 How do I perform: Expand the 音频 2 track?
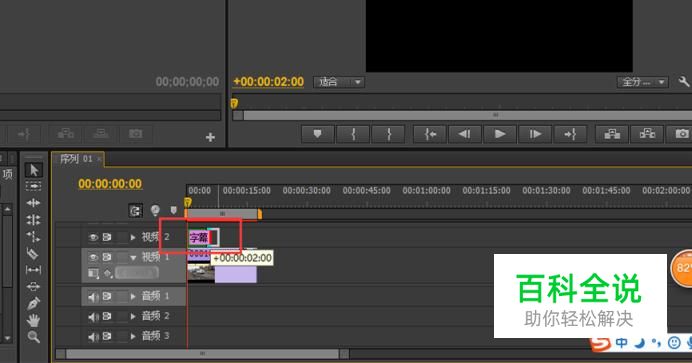click(133, 316)
